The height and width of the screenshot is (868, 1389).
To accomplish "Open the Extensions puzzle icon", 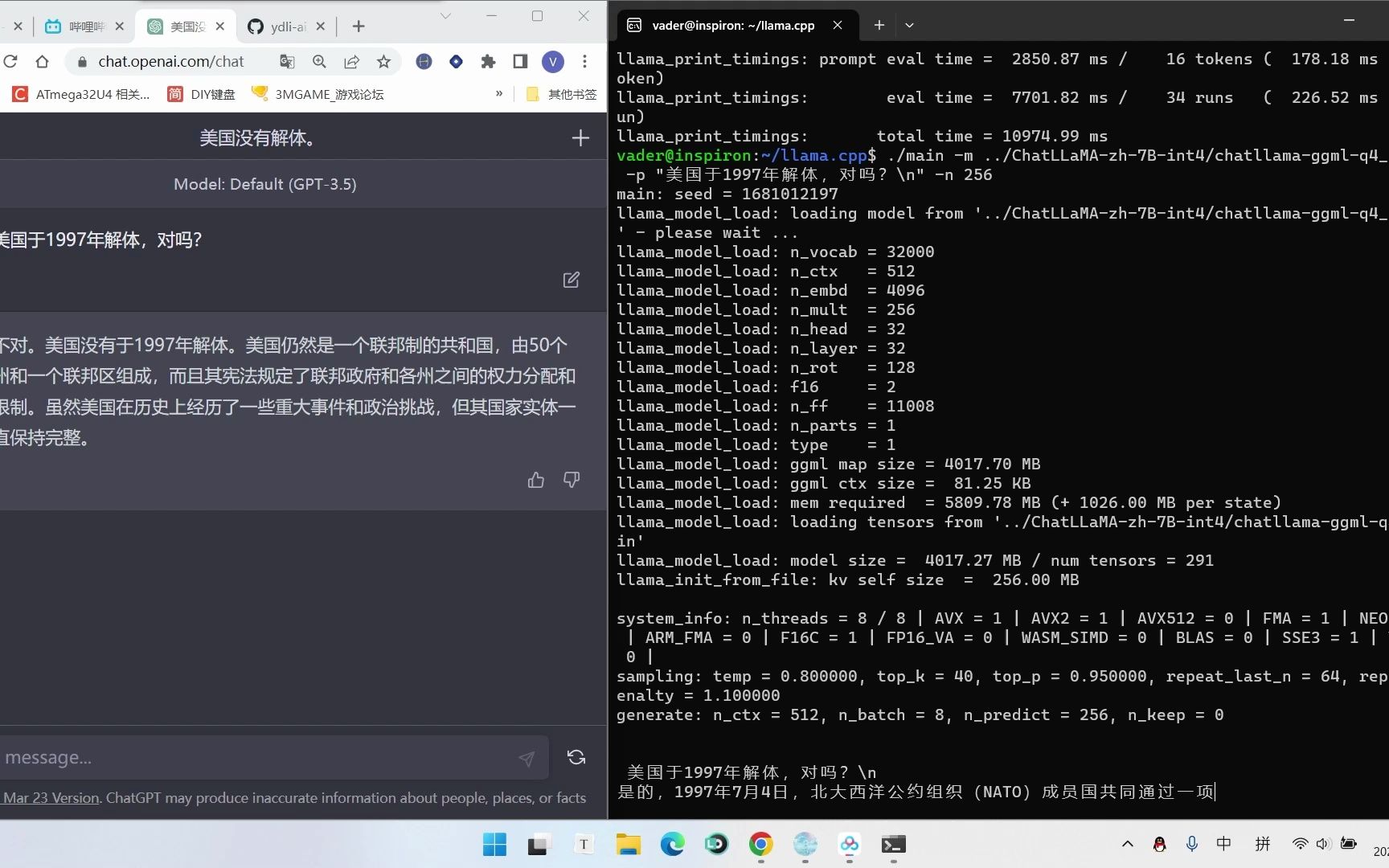I will click(488, 61).
